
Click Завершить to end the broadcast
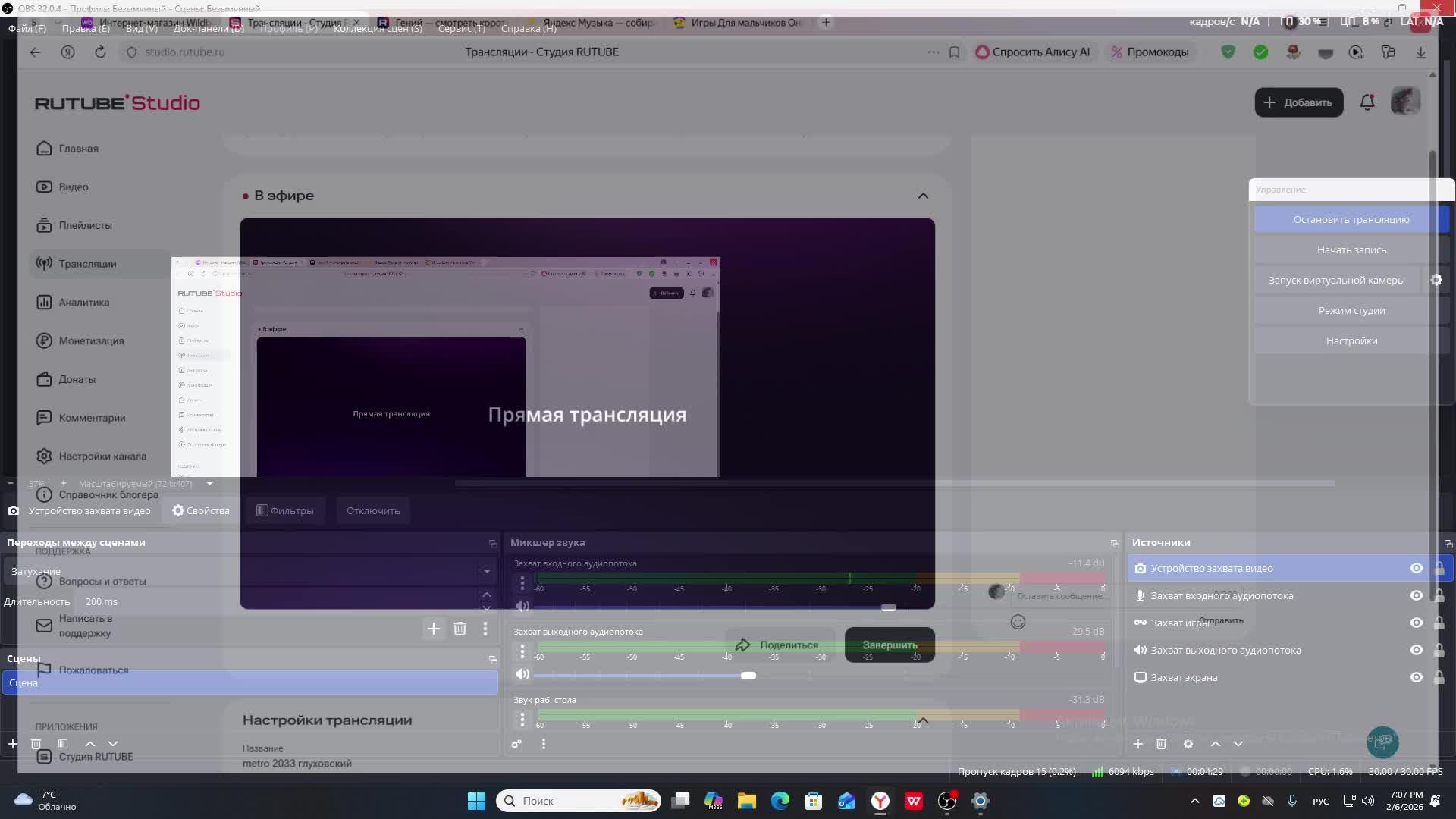(890, 645)
